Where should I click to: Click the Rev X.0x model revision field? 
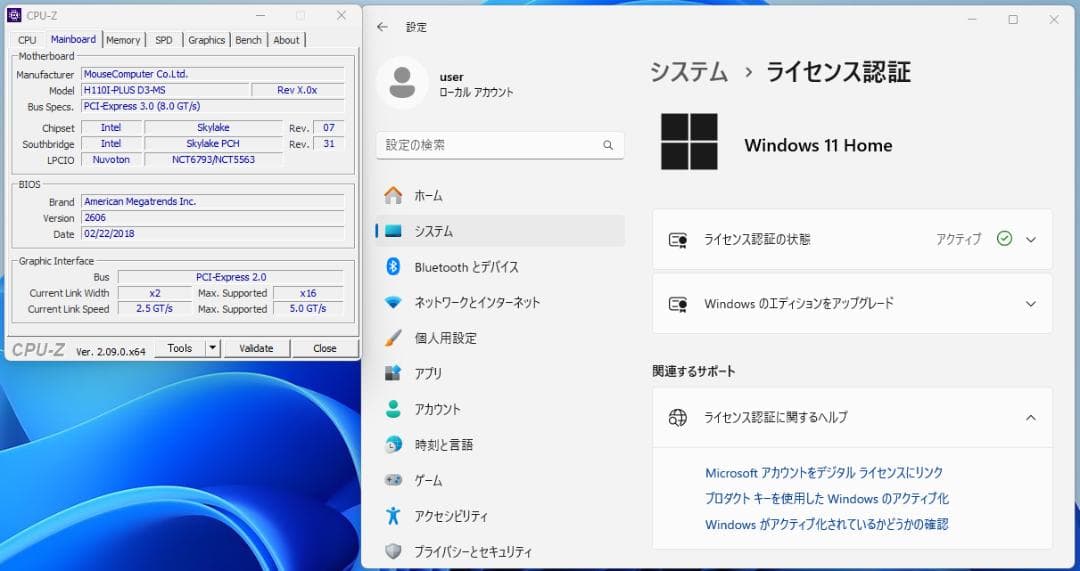coord(298,90)
